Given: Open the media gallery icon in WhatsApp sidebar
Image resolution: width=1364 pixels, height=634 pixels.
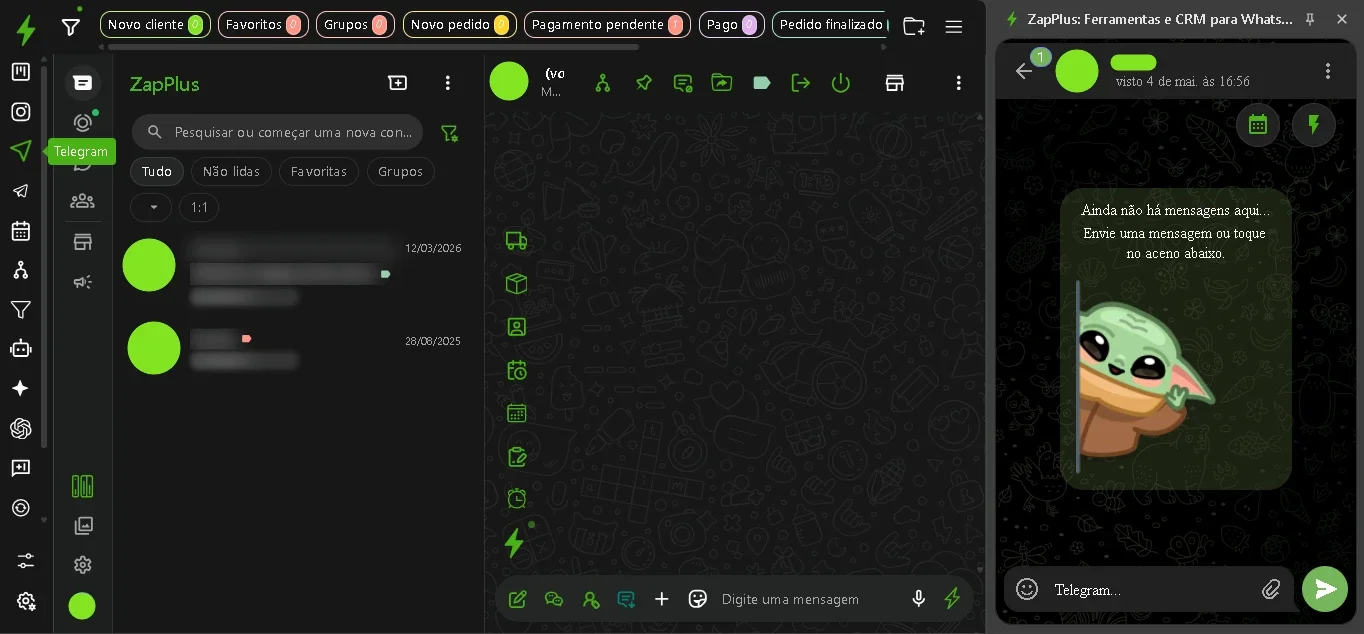Looking at the screenshot, I should (83, 525).
